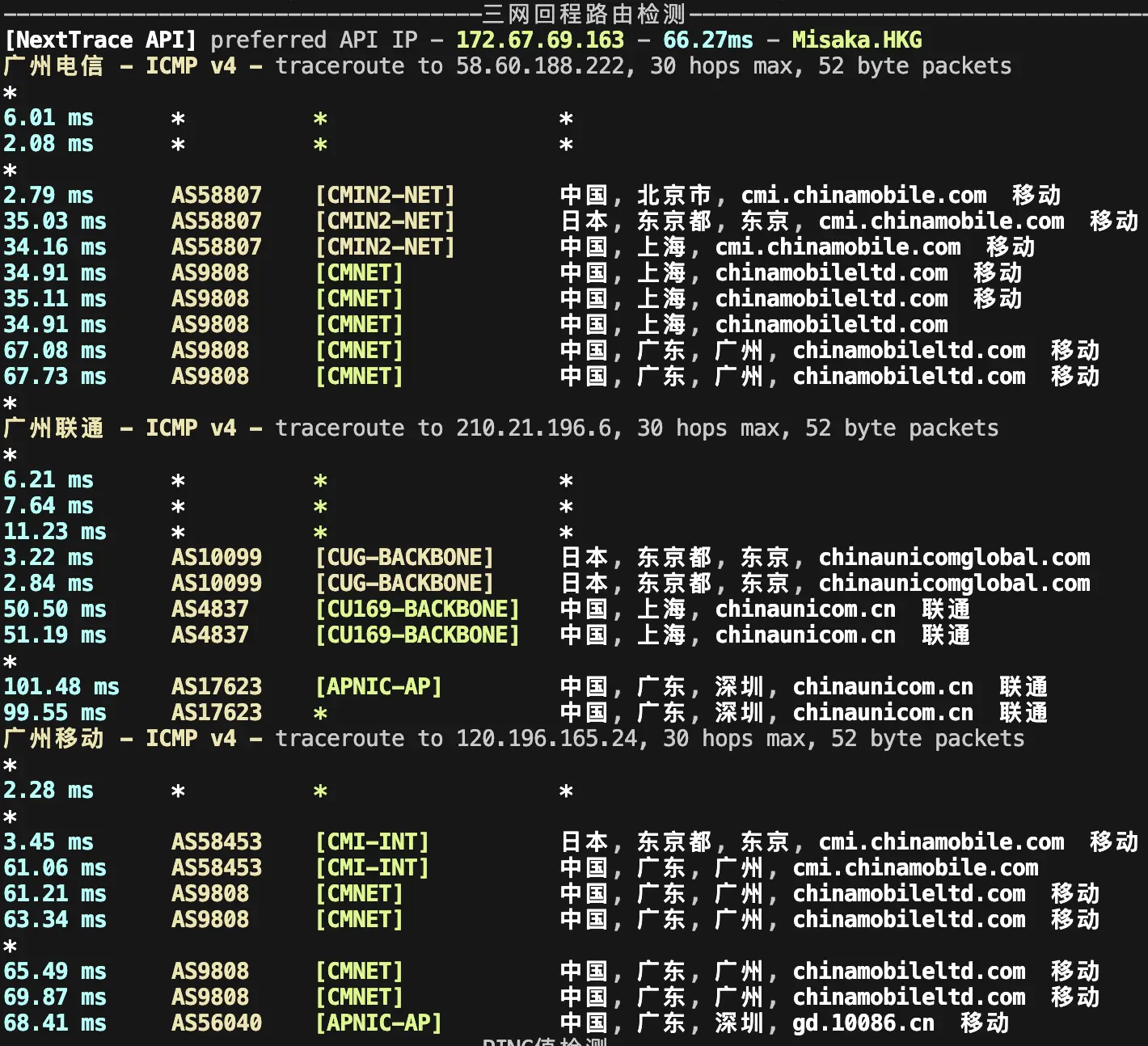Select the 3.45 ms hop time
This screenshot has width=1148, height=1046.
(x=49, y=841)
